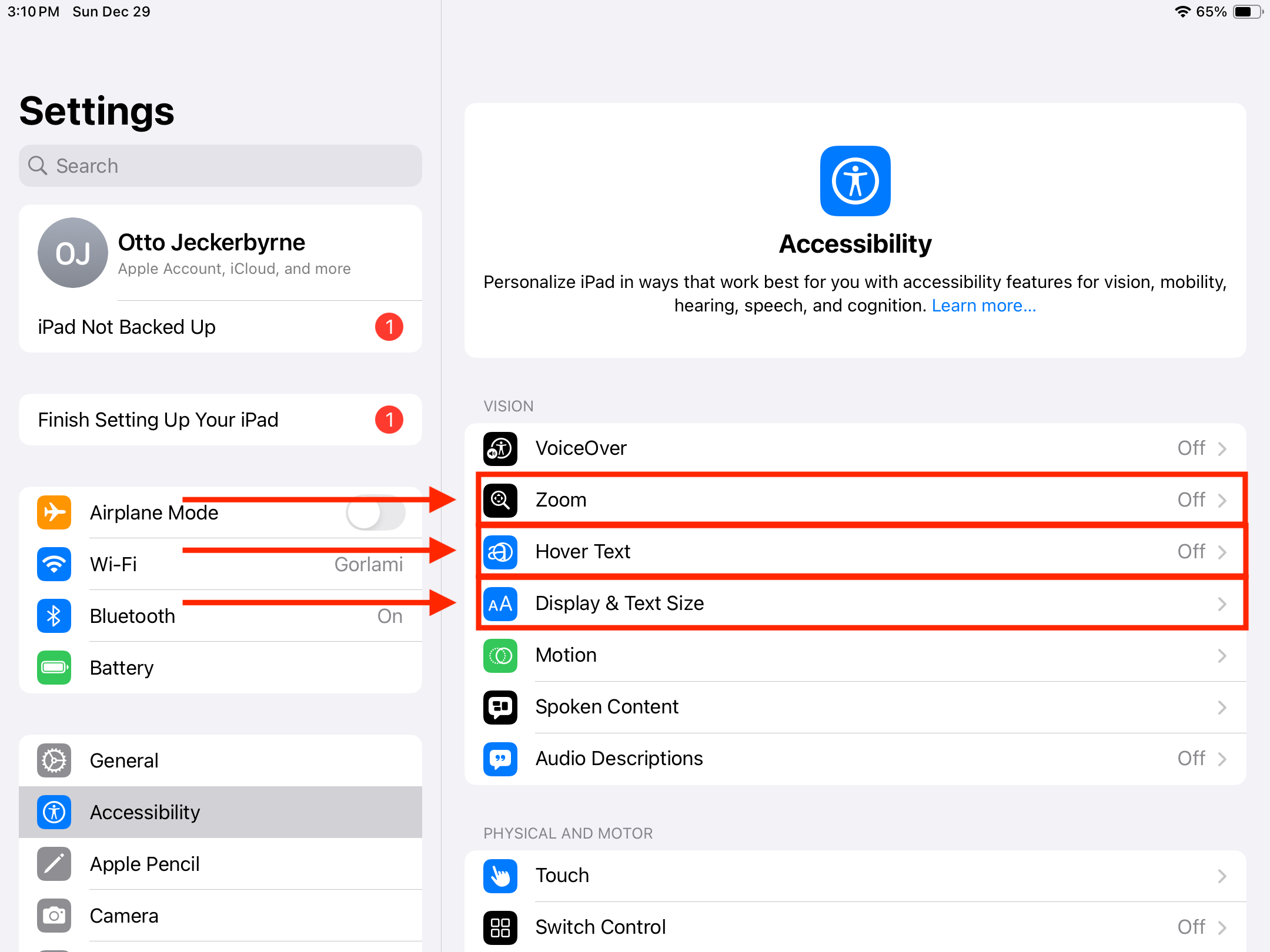Viewport: 1270px width, 952px height.
Task: Tap the red badge on iPad Not Backed Up
Action: click(389, 327)
